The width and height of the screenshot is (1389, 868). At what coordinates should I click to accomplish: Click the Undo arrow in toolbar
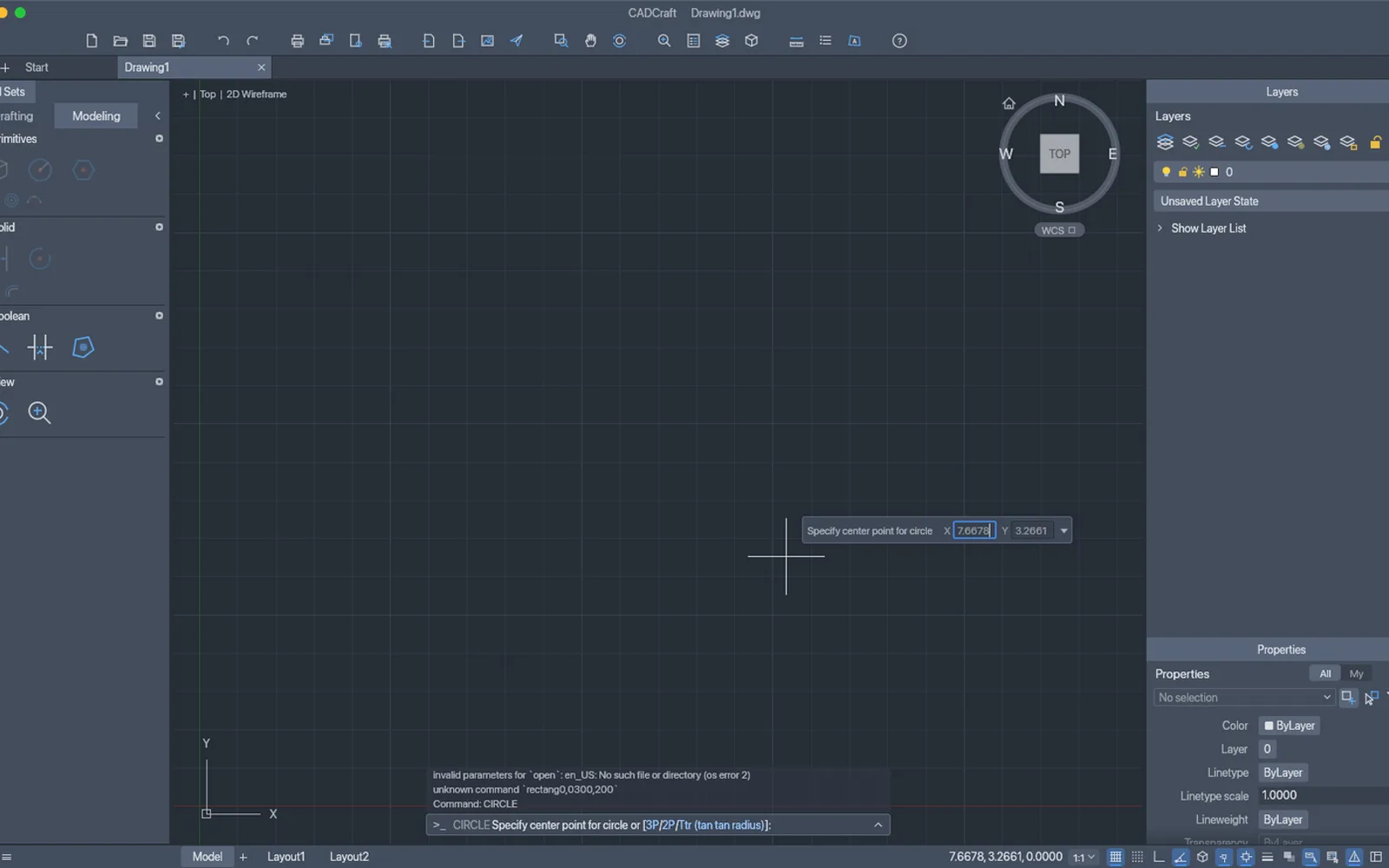pos(223,41)
